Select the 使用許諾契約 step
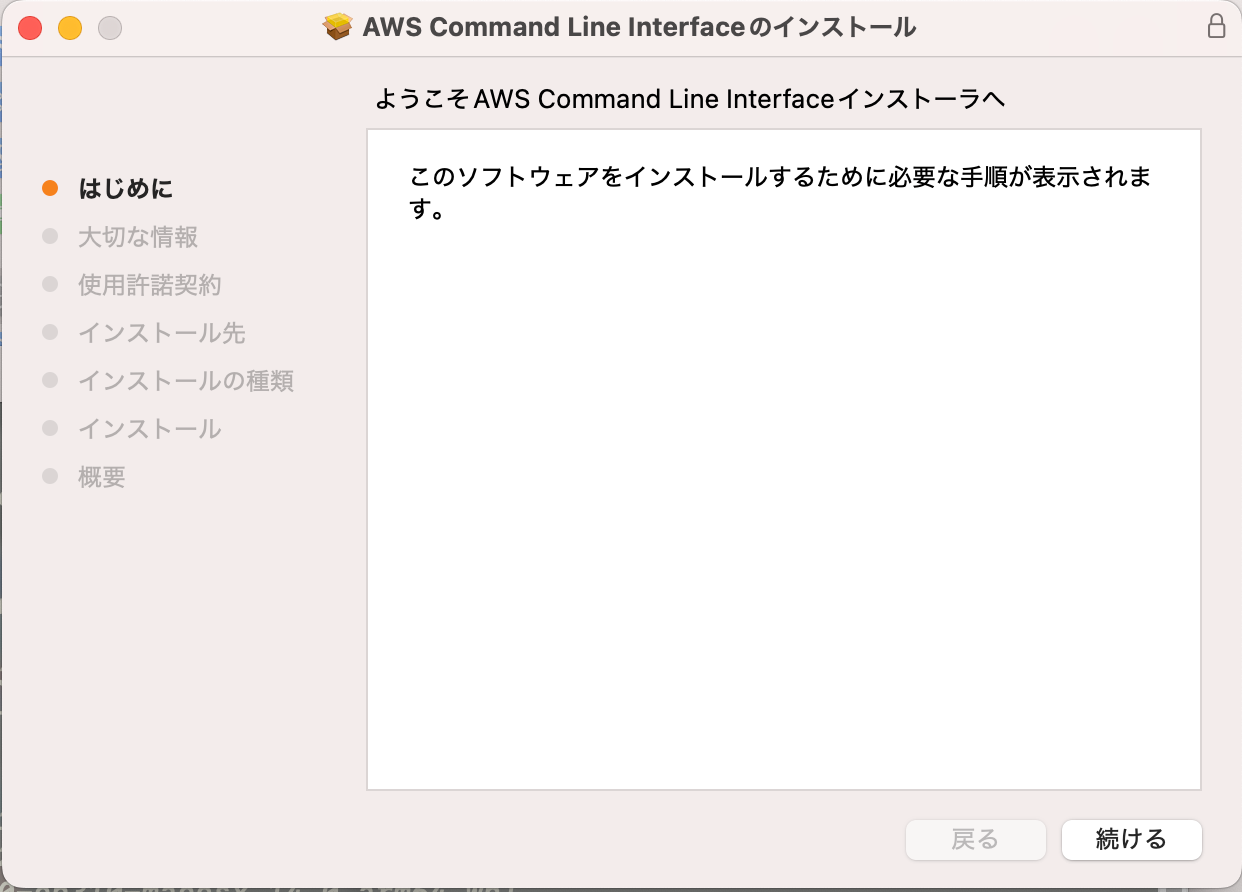Viewport: 1242px width, 892px height. (150, 285)
